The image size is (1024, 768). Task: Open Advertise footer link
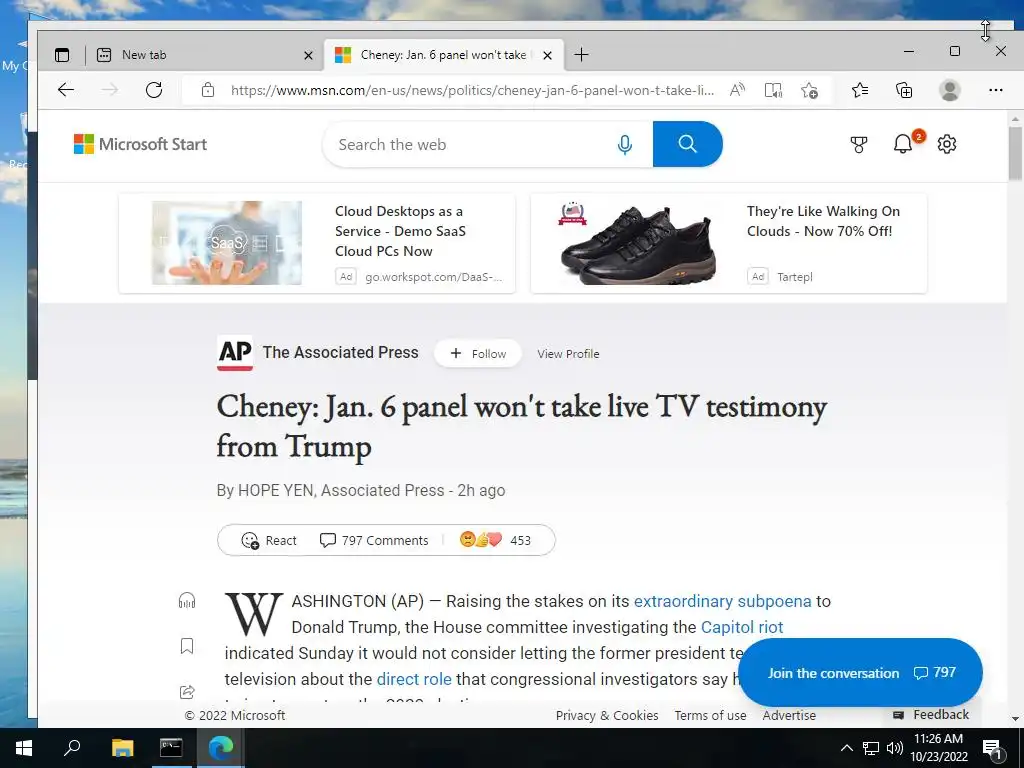pos(789,715)
